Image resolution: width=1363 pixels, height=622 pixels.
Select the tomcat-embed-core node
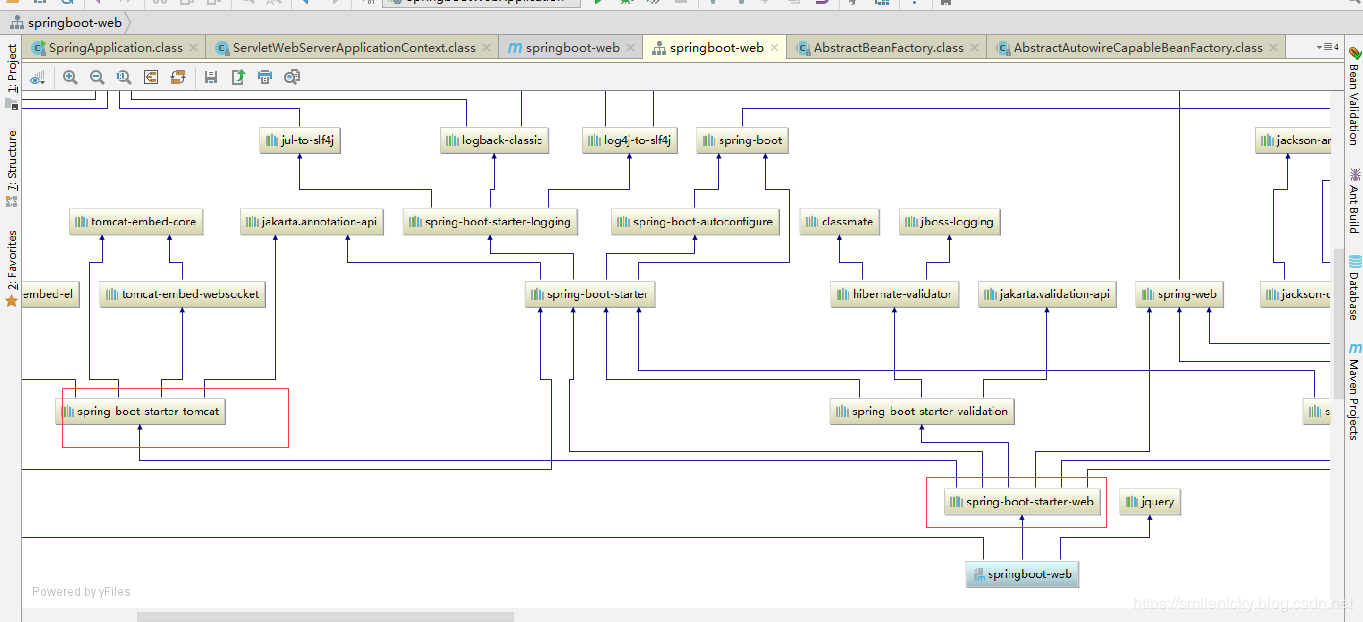137,222
